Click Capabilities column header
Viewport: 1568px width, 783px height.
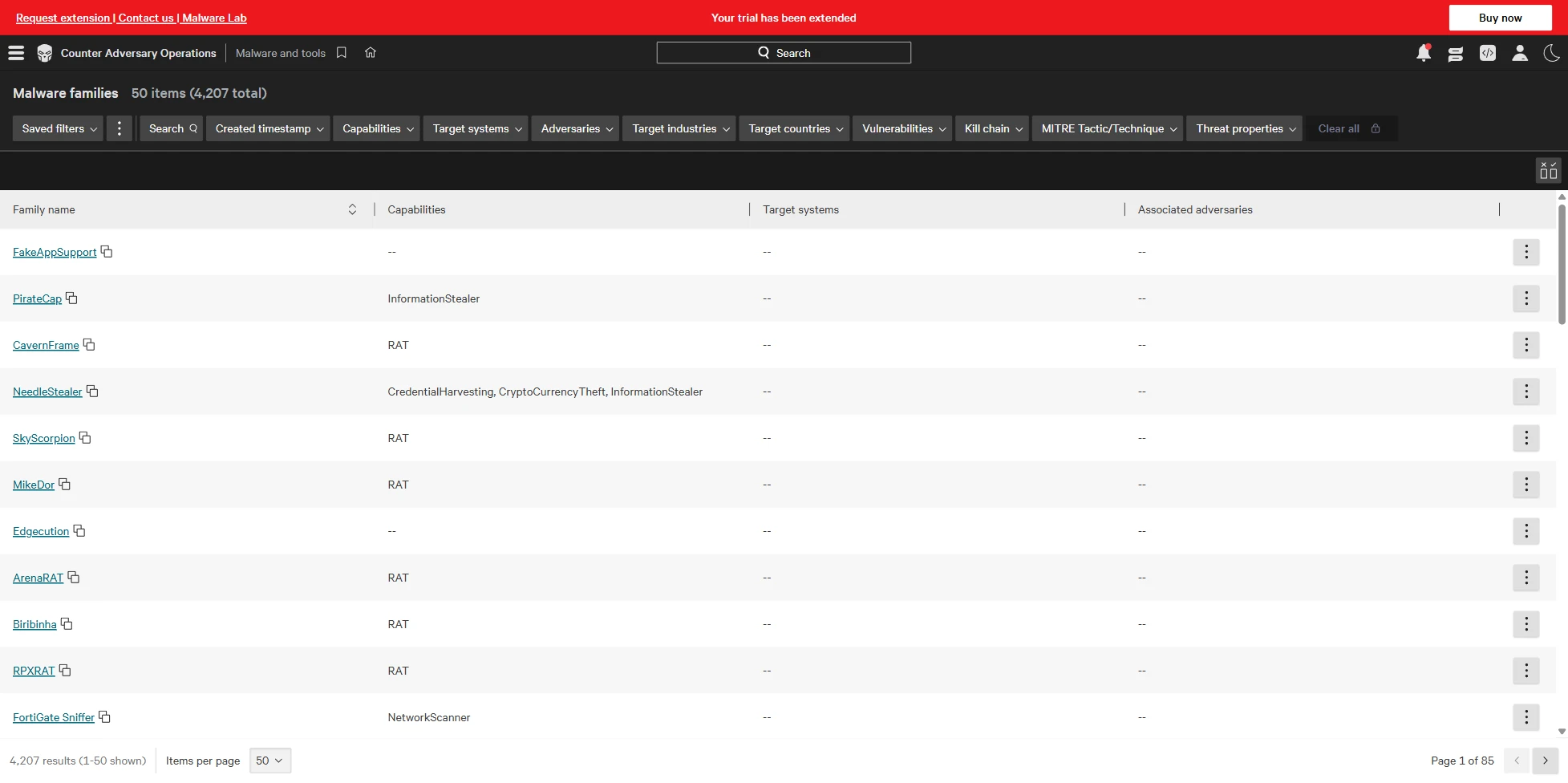(416, 209)
